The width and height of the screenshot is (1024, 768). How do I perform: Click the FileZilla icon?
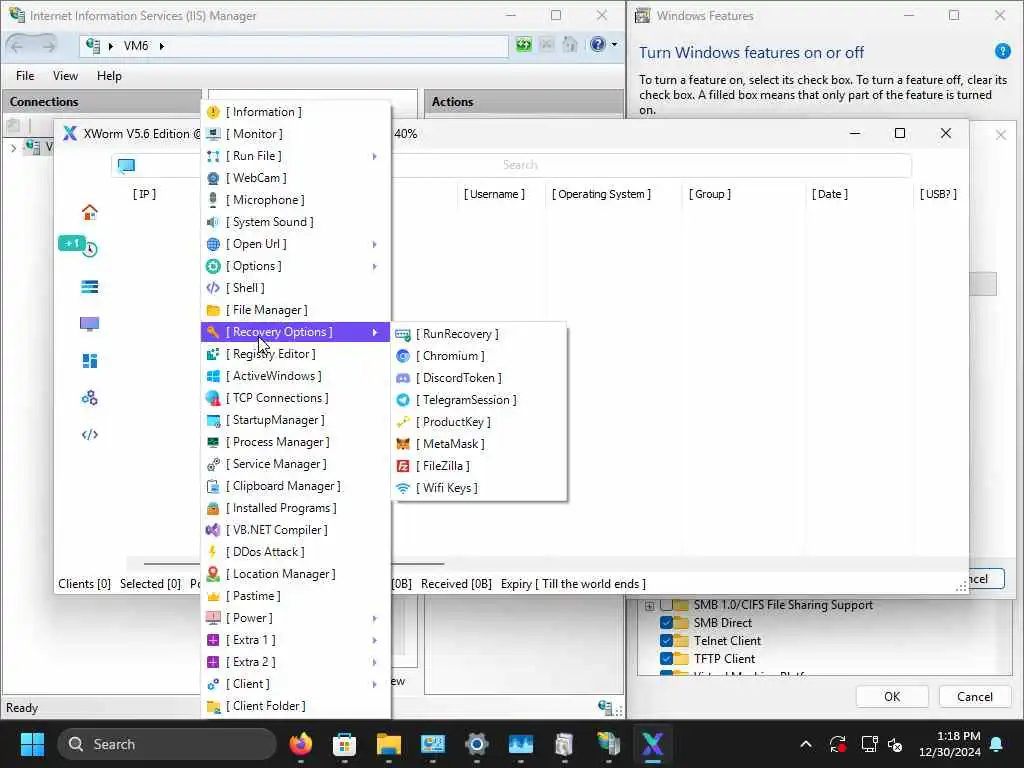click(403, 466)
